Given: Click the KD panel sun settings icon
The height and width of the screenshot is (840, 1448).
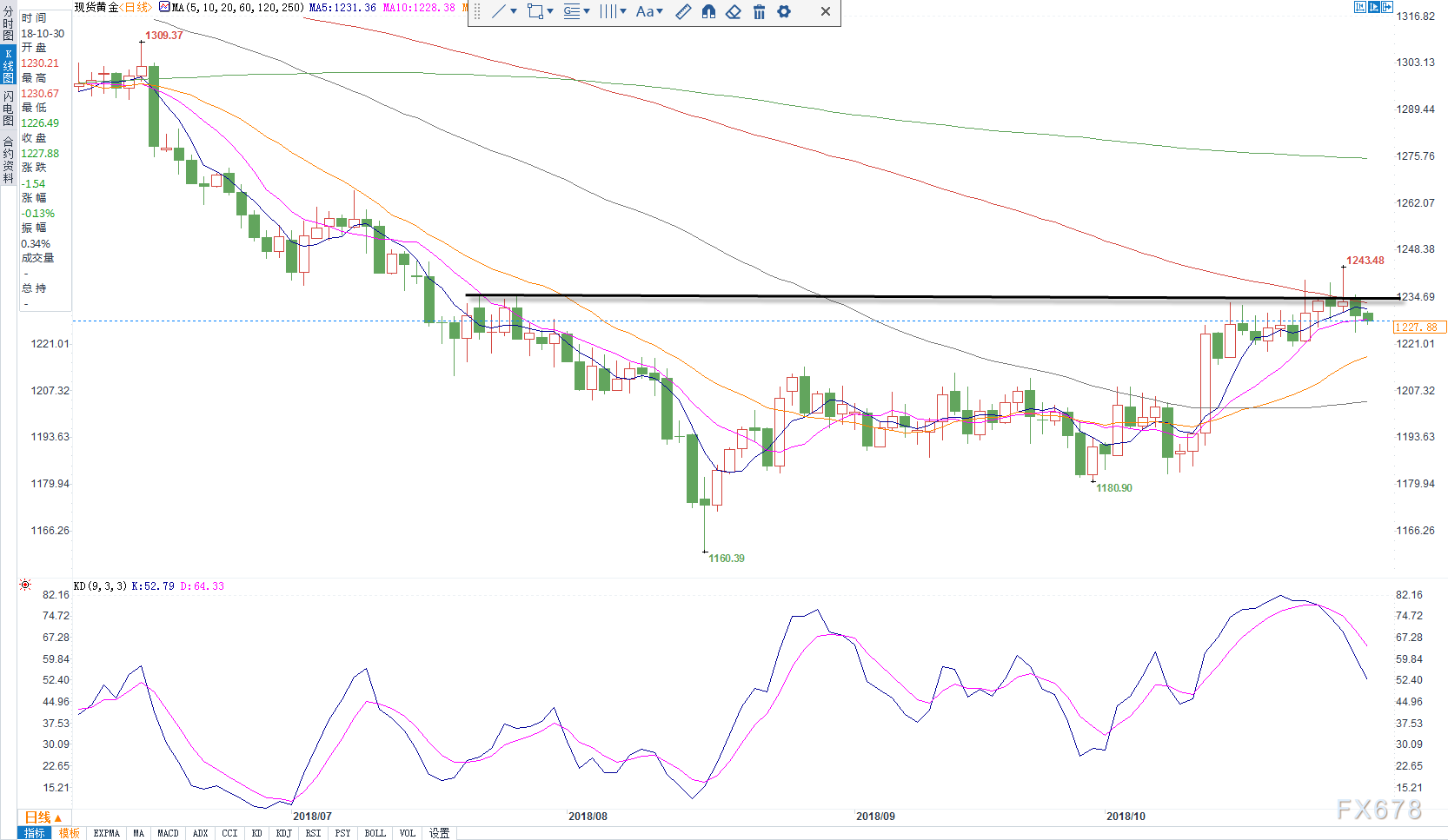Looking at the screenshot, I should pyautogui.click(x=25, y=585).
